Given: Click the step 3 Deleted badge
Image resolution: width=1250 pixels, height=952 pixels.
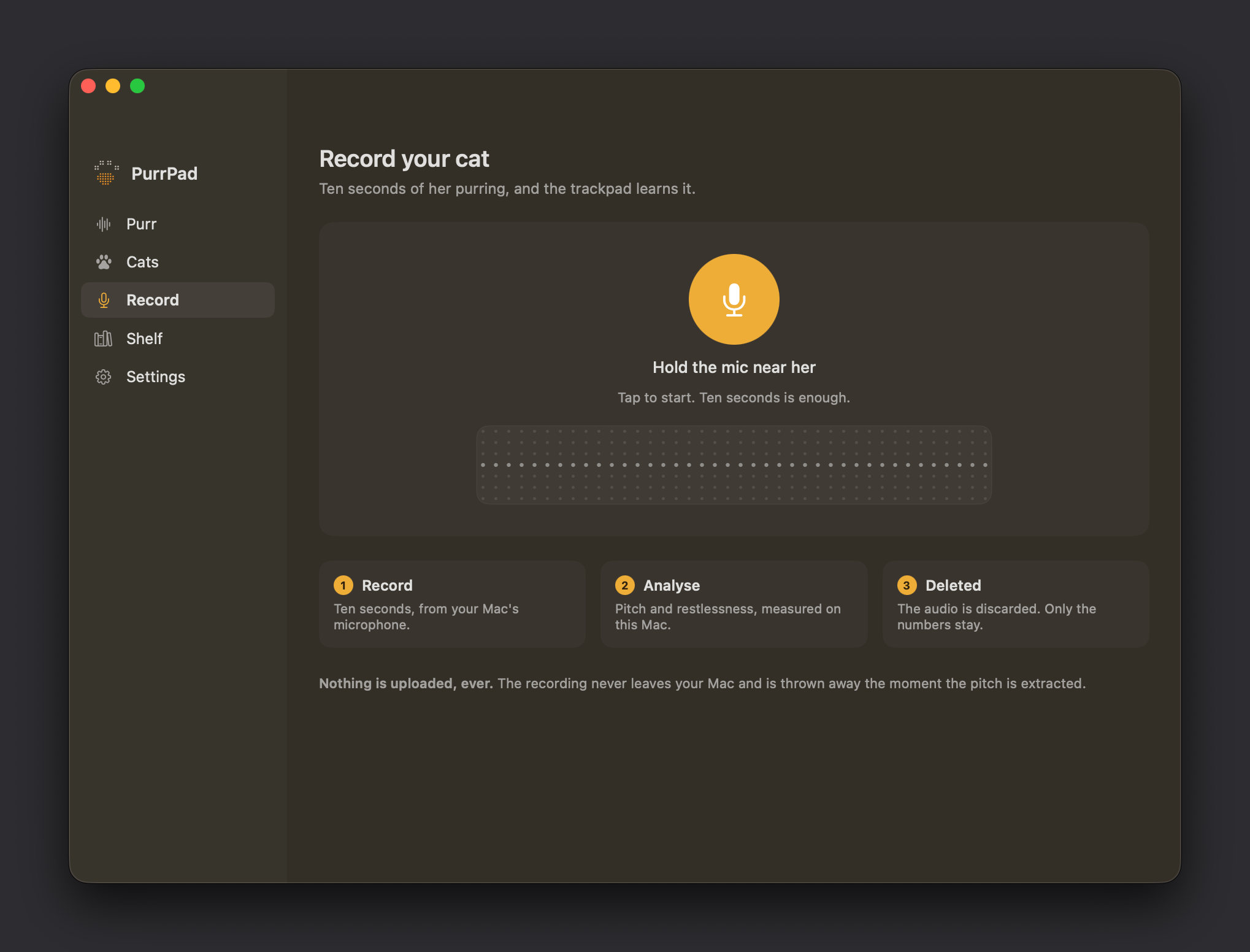Looking at the screenshot, I should [x=907, y=585].
